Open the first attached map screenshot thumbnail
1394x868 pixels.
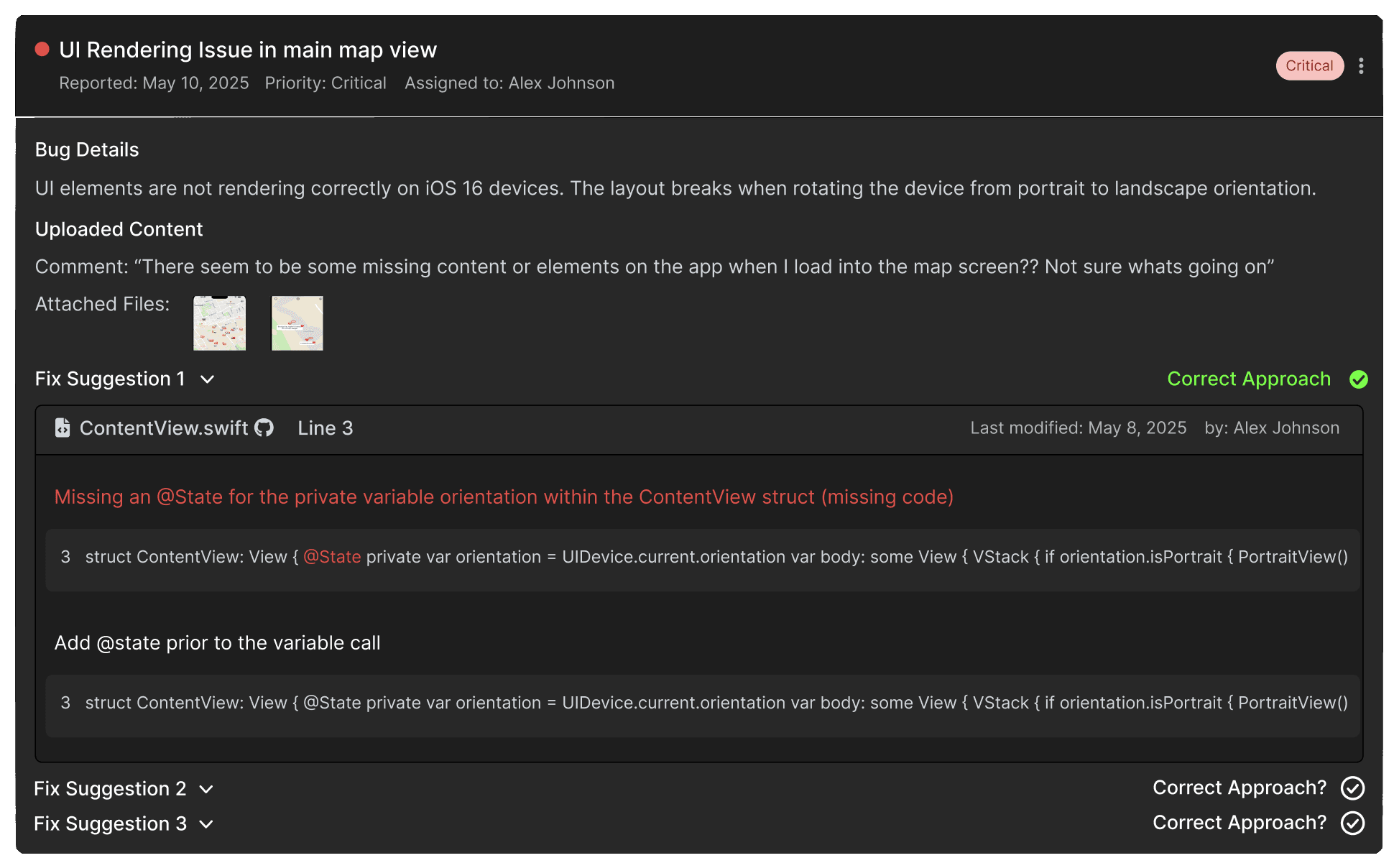(x=219, y=323)
